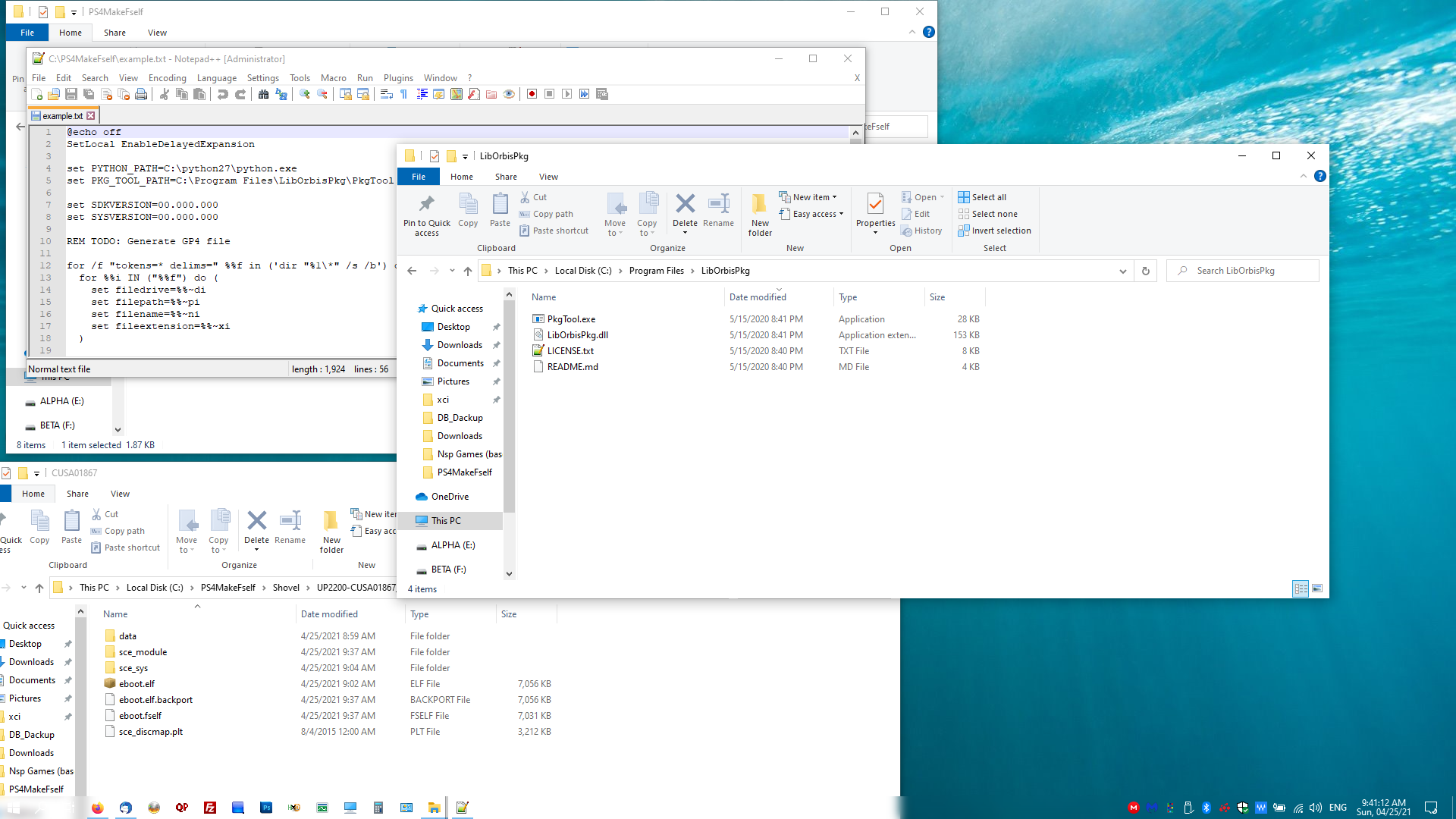Open the Encoding menu in Notepad++

pyautogui.click(x=167, y=78)
